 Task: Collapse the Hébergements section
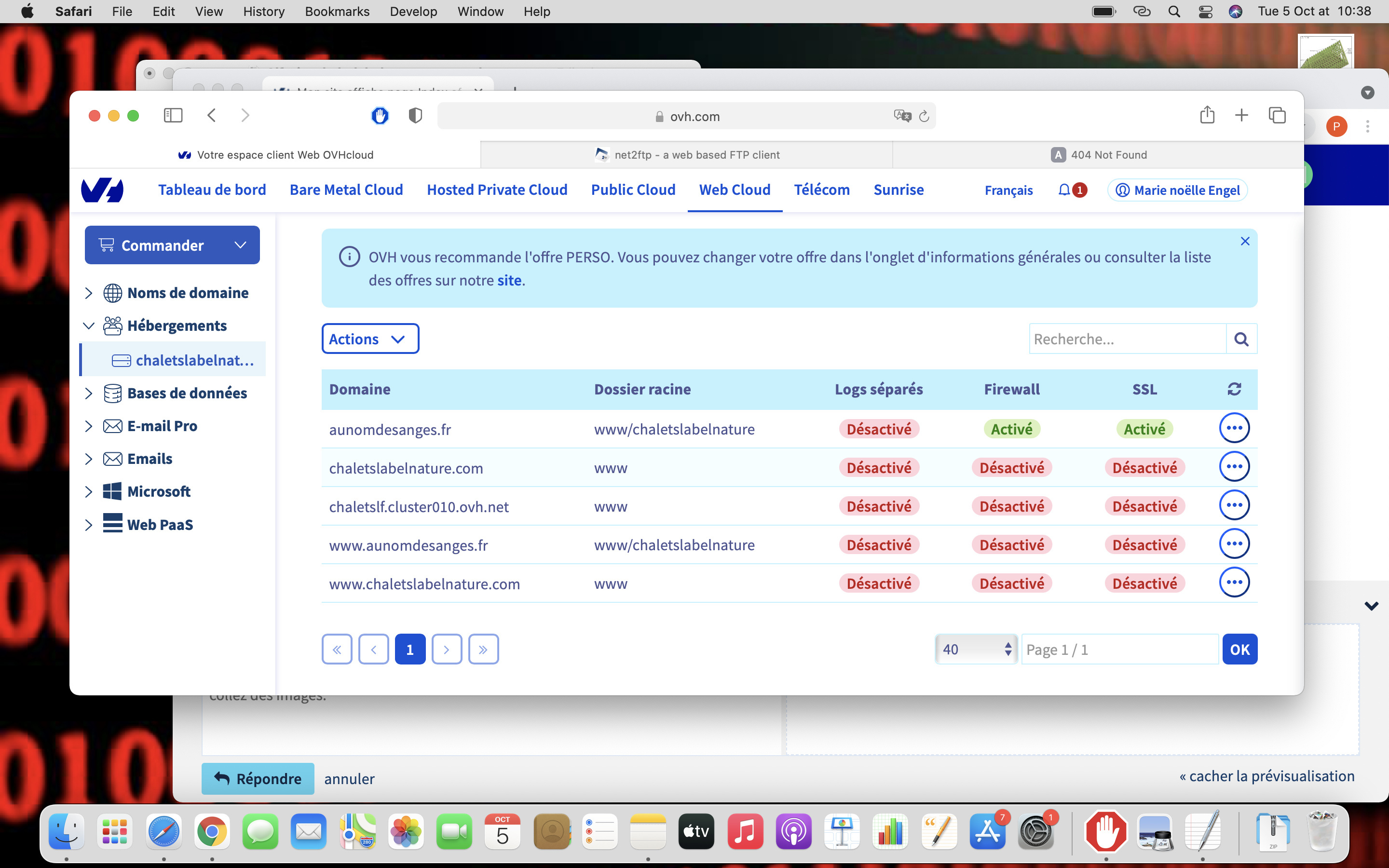pyautogui.click(x=88, y=325)
